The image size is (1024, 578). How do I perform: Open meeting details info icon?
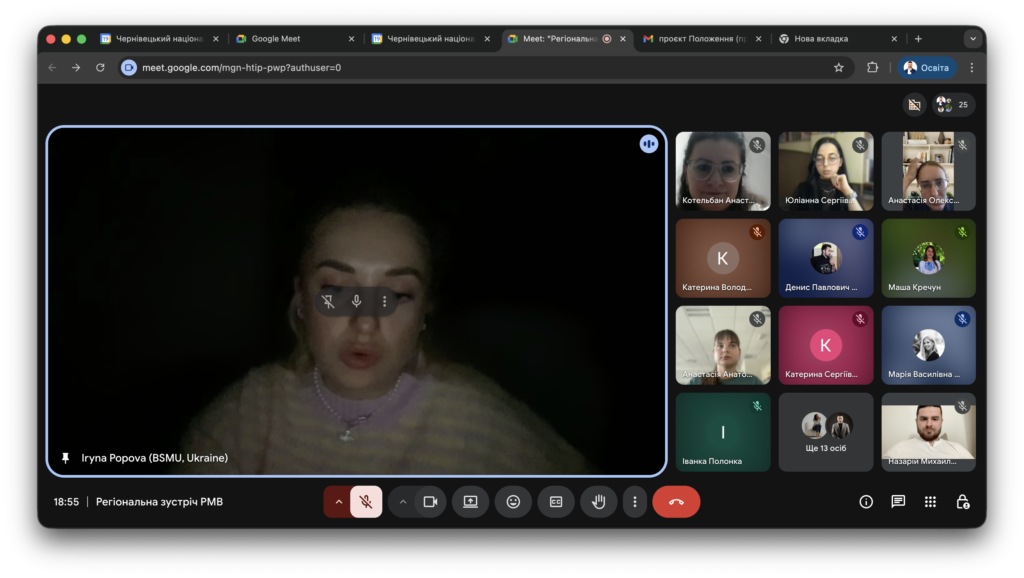tap(866, 502)
